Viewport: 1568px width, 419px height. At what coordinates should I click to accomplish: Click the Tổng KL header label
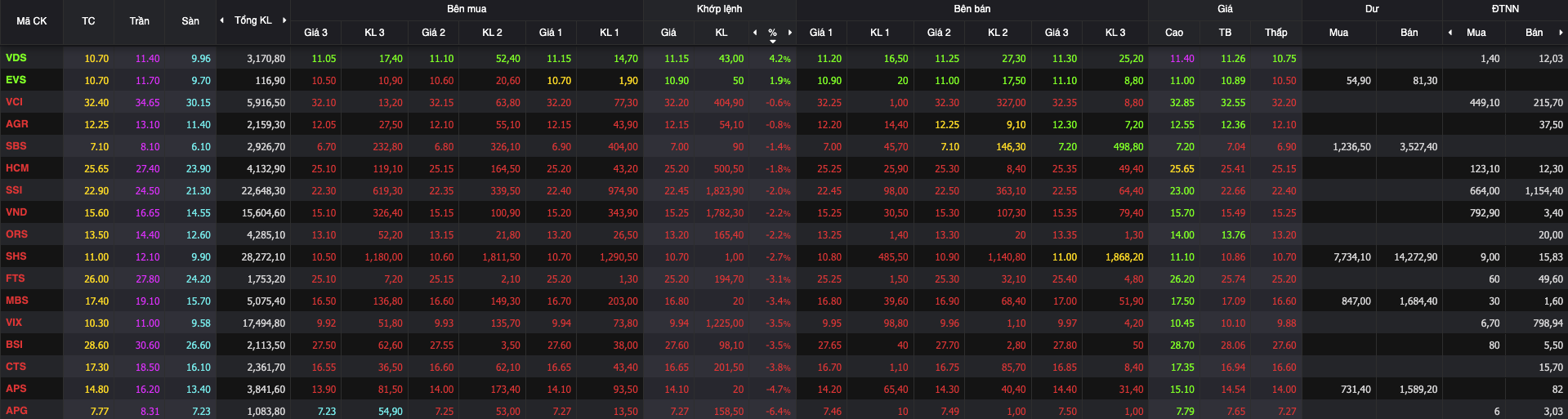coord(253,20)
